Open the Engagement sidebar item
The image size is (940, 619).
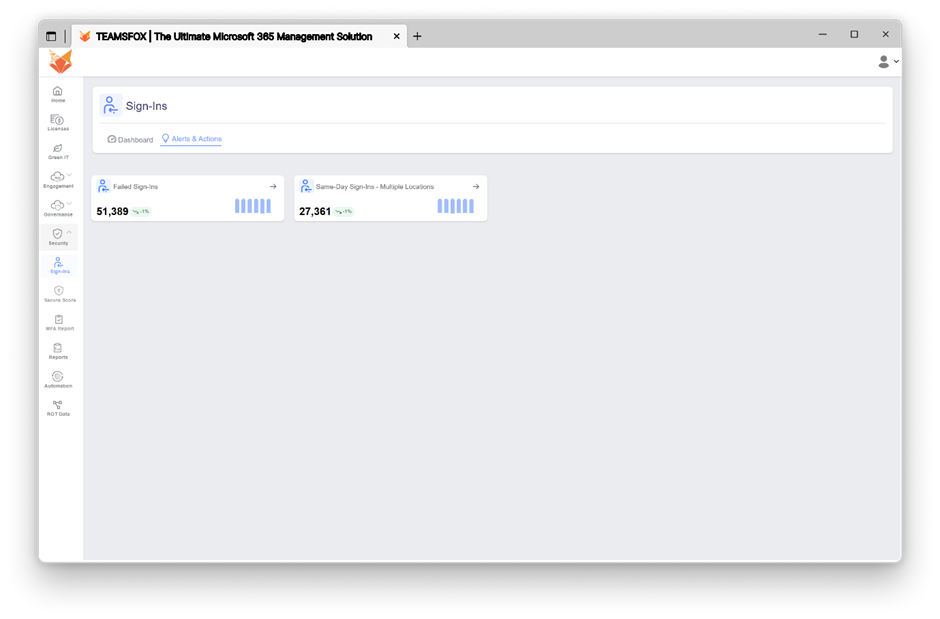click(x=58, y=180)
